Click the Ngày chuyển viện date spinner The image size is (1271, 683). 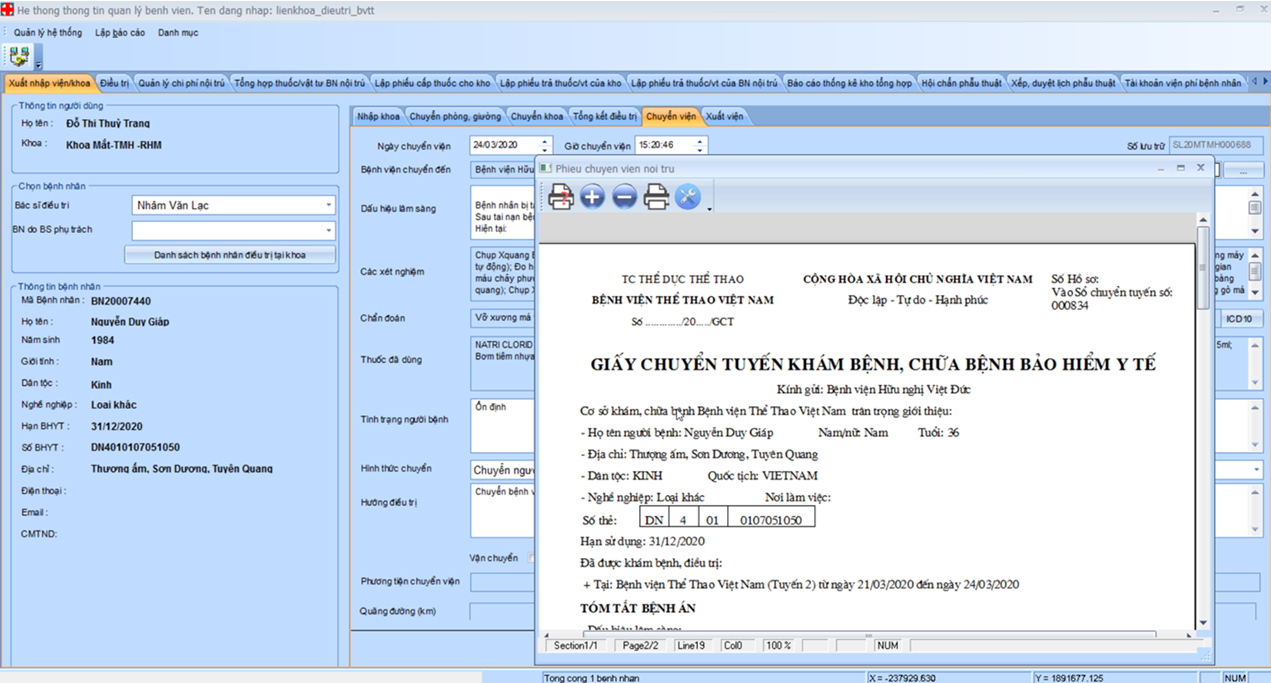pos(545,145)
